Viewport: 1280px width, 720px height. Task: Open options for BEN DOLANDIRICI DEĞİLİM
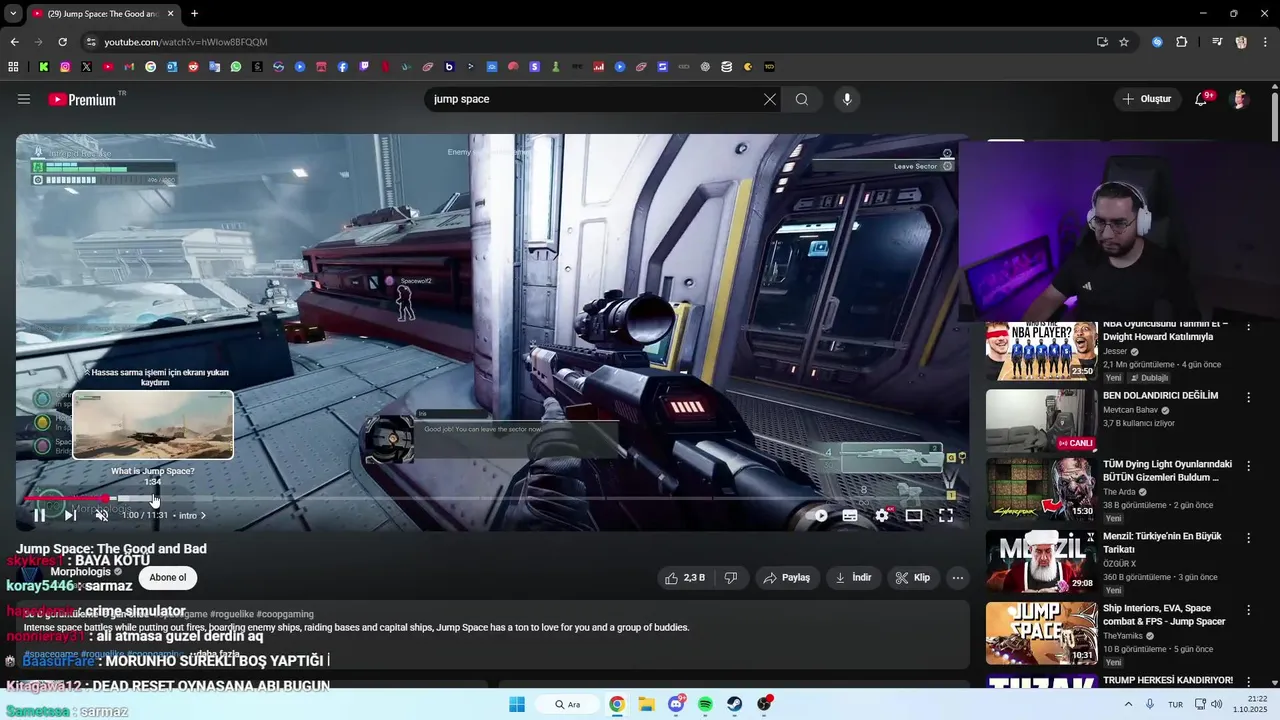point(1248,397)
